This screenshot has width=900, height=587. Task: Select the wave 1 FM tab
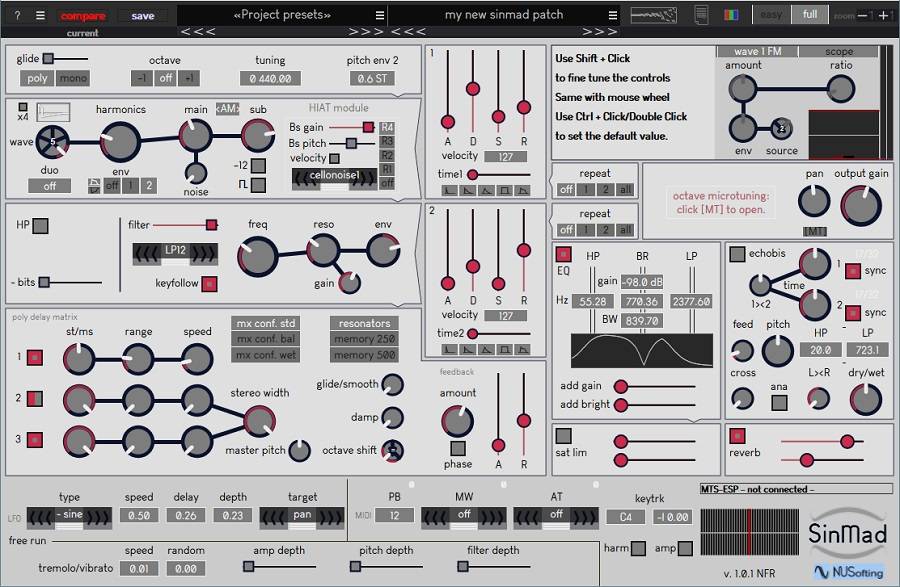[x=756, y=52]
